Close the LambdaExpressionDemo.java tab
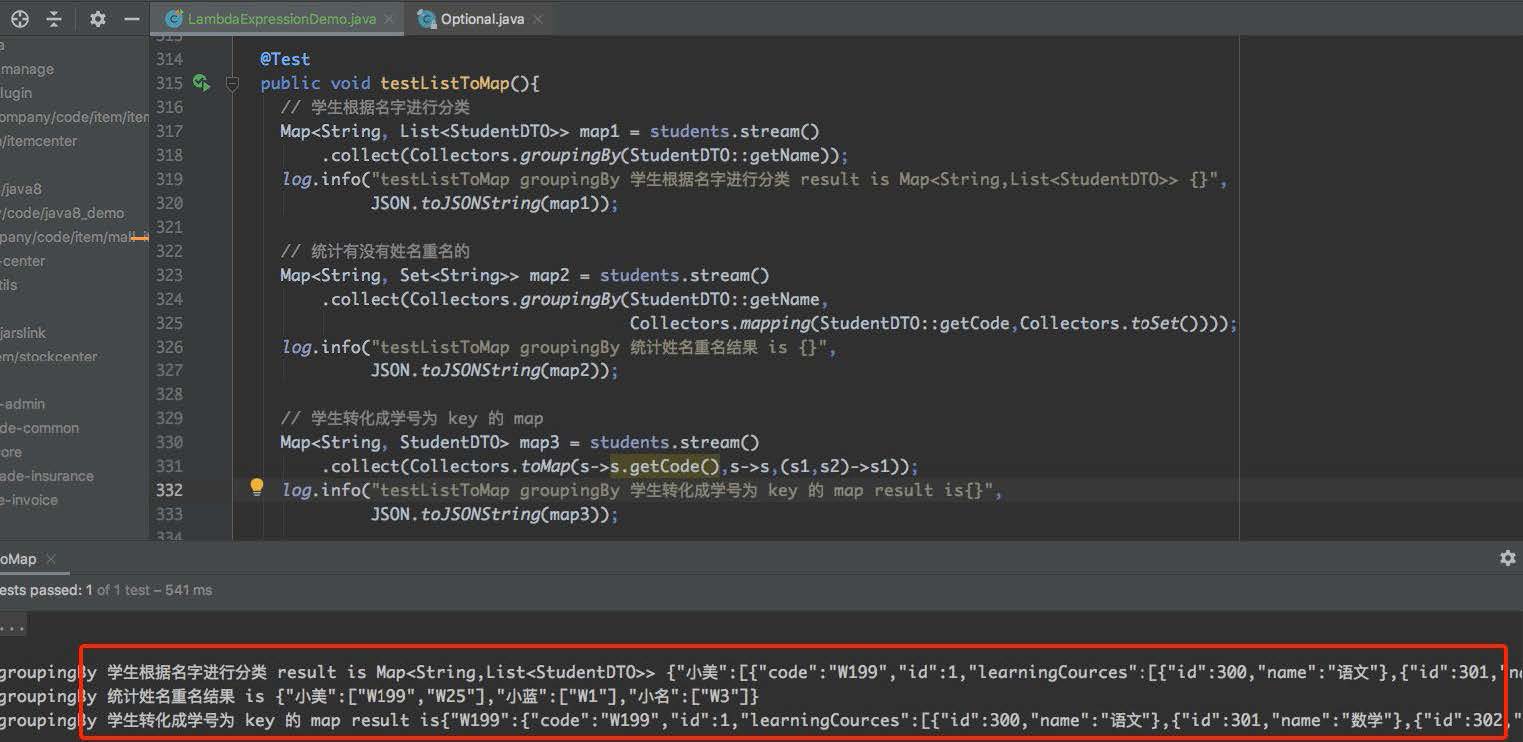 389,18
